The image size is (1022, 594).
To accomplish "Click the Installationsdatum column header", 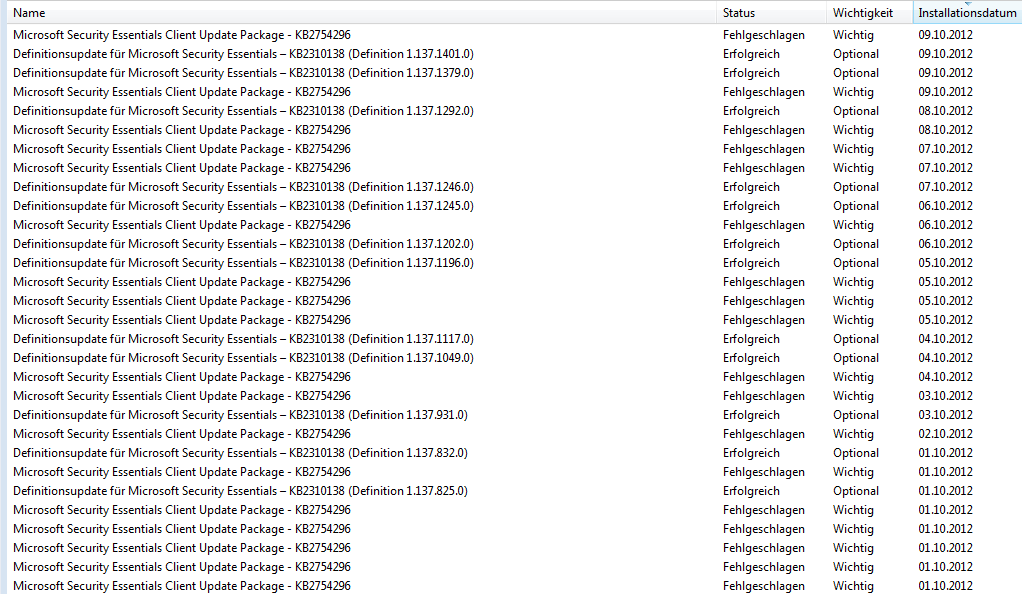I will pyautogui.click(x=967, y=12).
